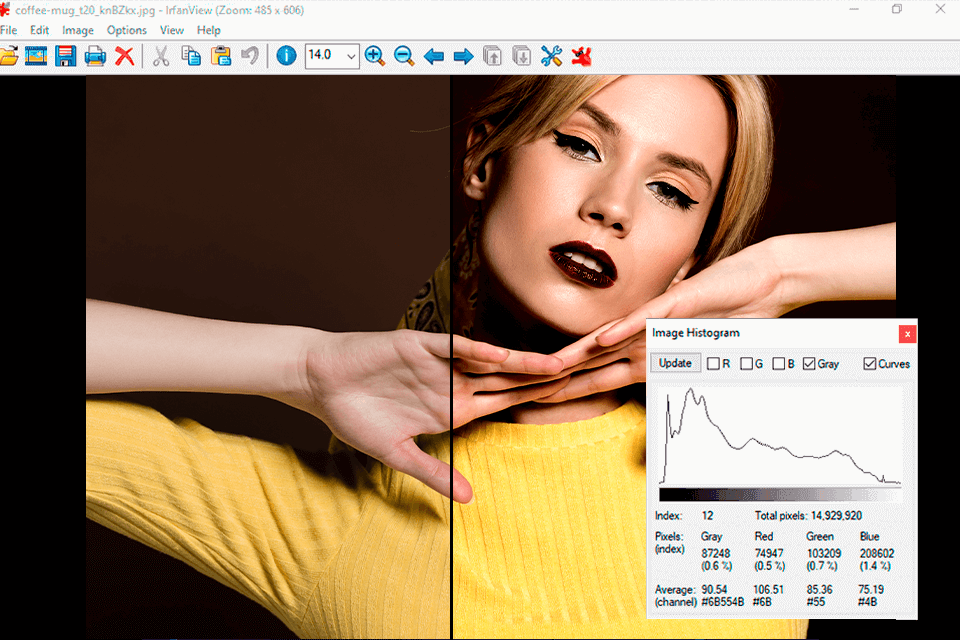The image size is (960, 640).
Task: Uncheck the Gray checkbox
Action: click(809, 364)
